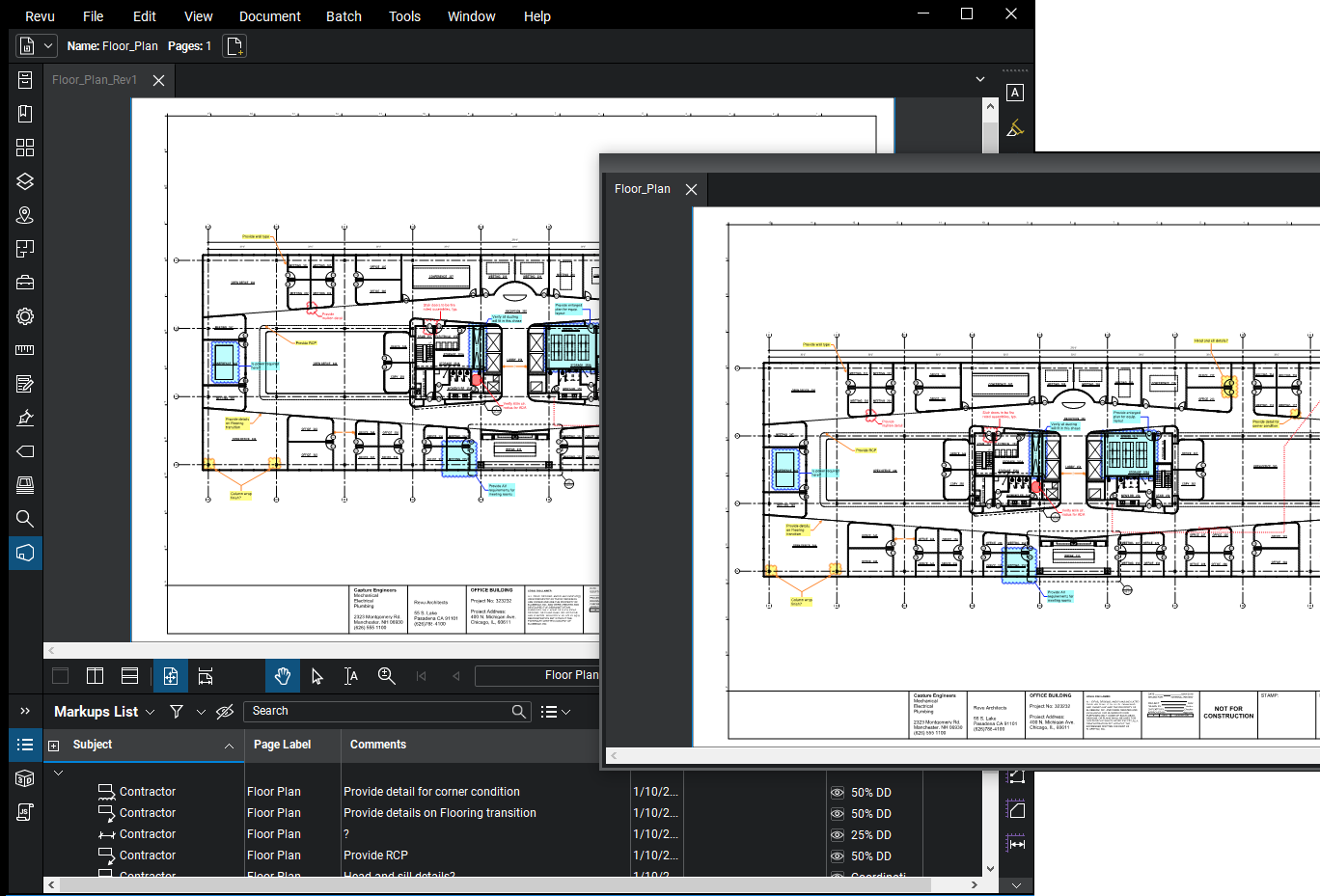
Task: Open the Search panel in the sidebar
Action: pyautogui.click(x=25, y=519)
